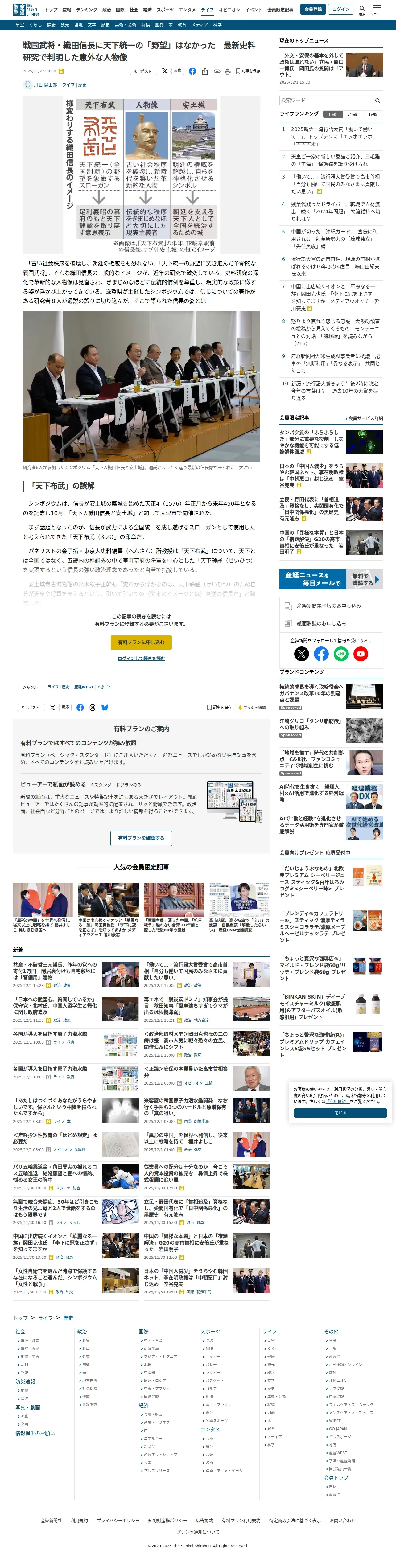The image size is (396, 1568).
Task: Share article on Facebook from top bar
Action: [x=192, y=71]
